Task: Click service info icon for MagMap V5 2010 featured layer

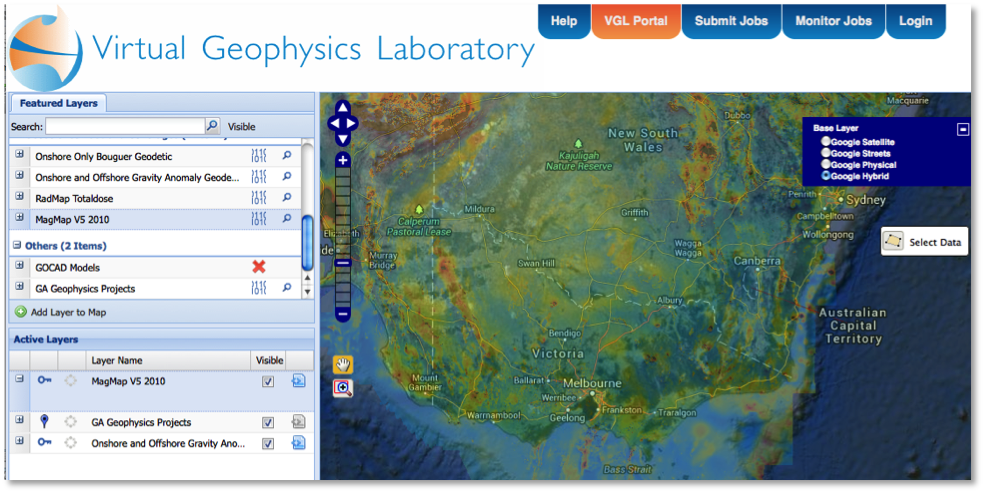Action: pyautogui.click(x=259, y=219)
